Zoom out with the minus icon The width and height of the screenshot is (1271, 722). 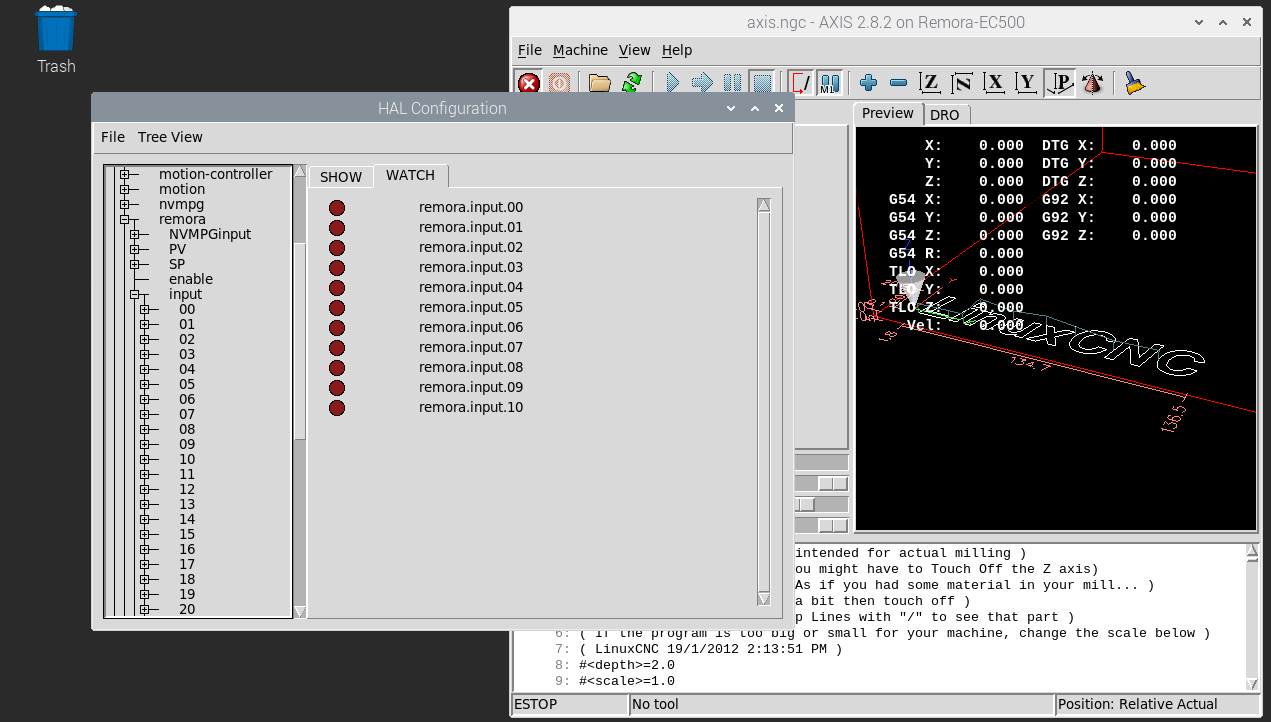pyautogui.click(x=898, y=83)
